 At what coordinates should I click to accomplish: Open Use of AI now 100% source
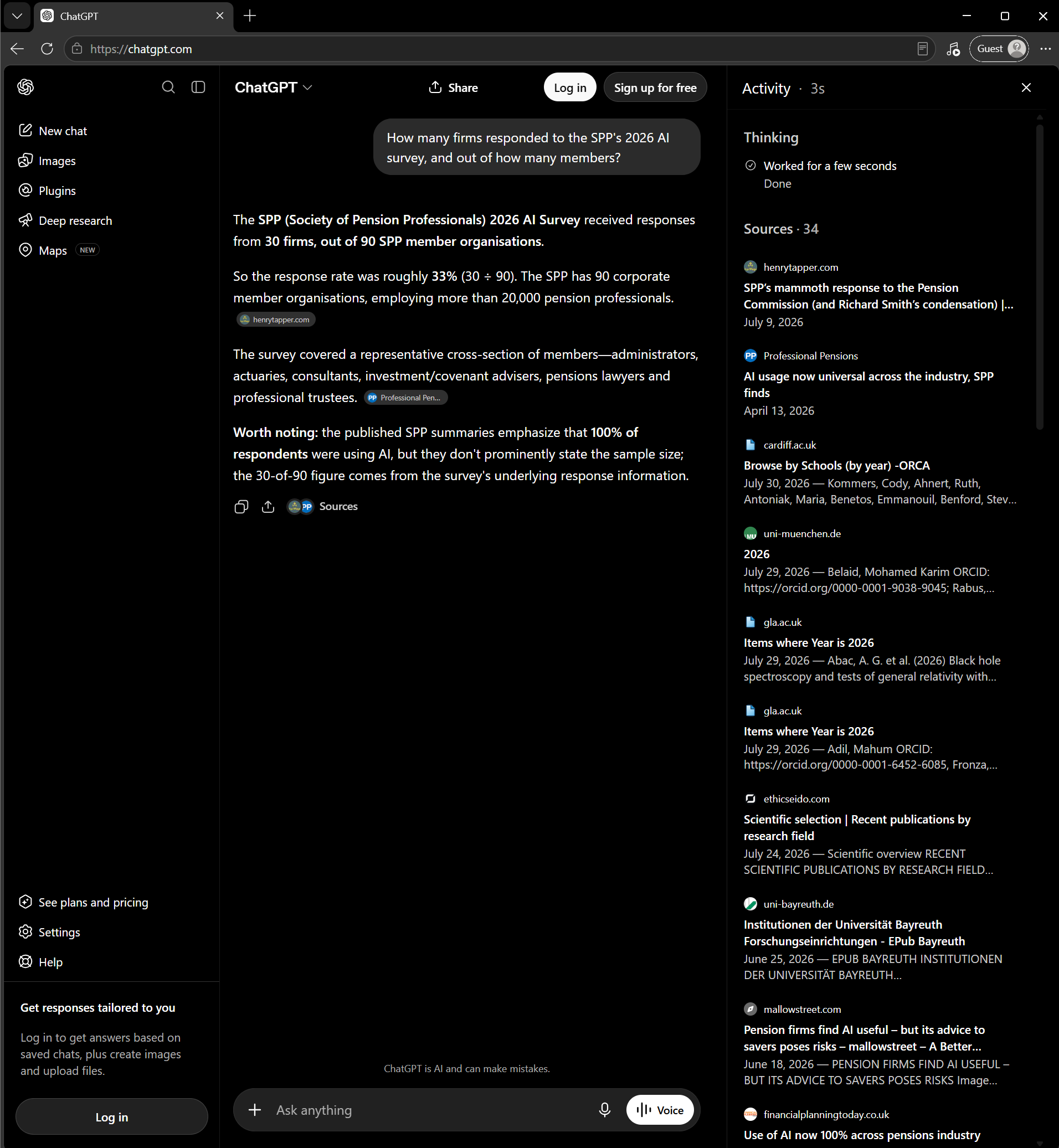tap(862, 1135)
